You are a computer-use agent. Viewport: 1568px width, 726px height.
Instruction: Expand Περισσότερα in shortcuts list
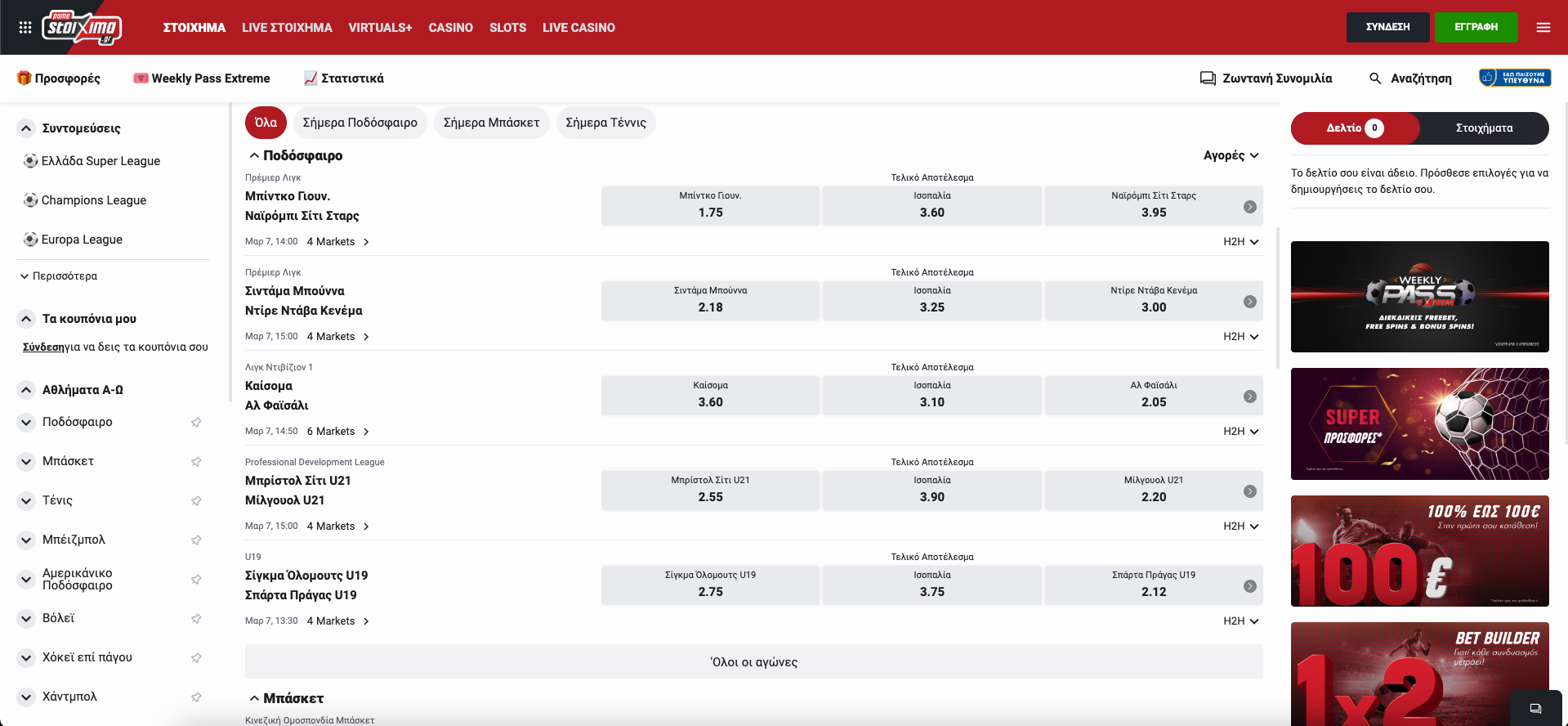point(59,276)
